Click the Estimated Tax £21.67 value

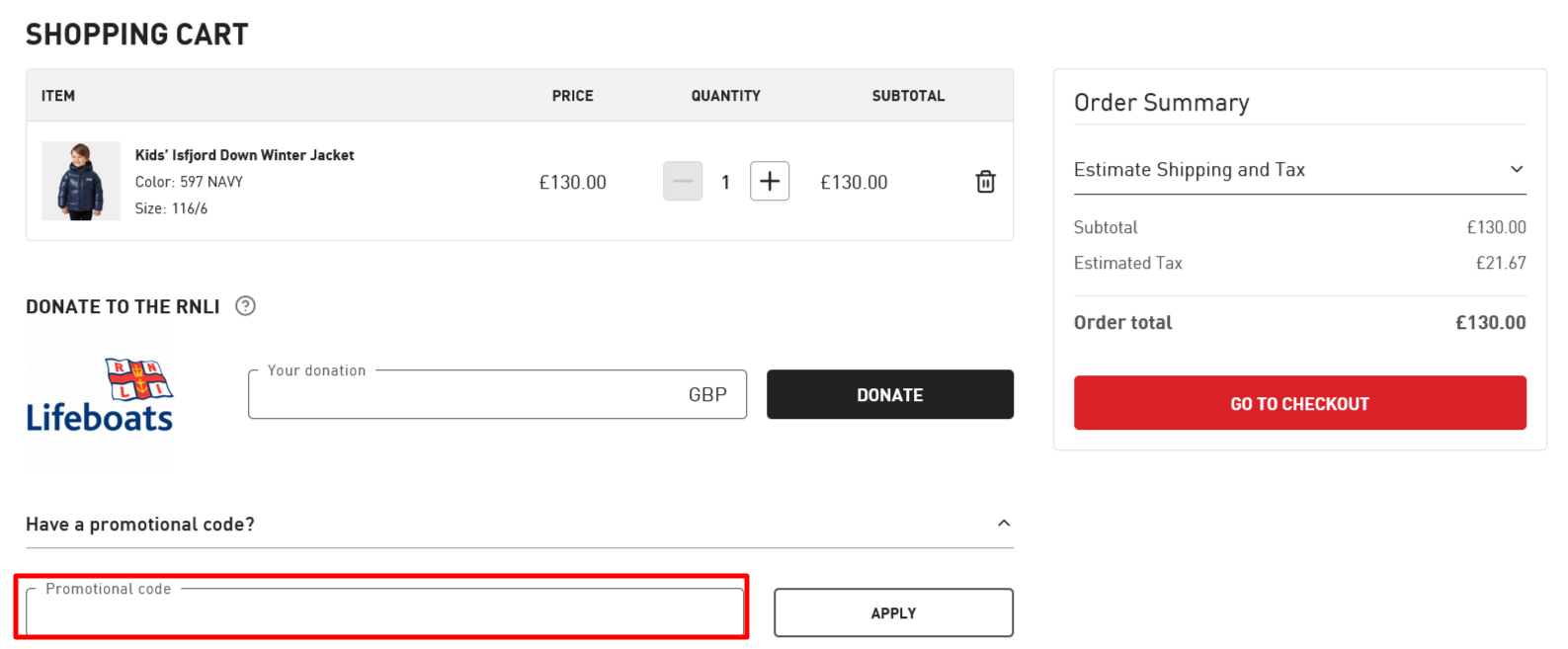(x=1501, y=263)
